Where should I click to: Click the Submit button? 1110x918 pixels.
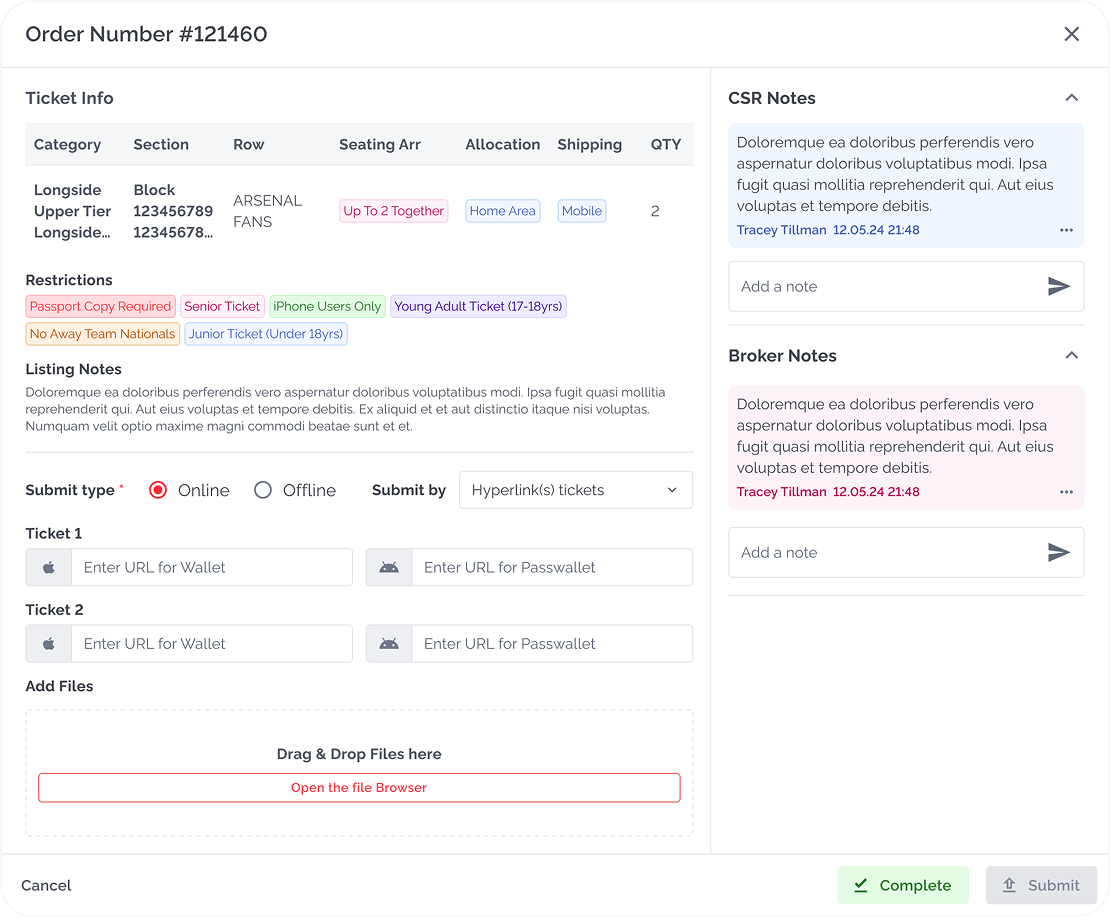click(x=1040, y=885)
